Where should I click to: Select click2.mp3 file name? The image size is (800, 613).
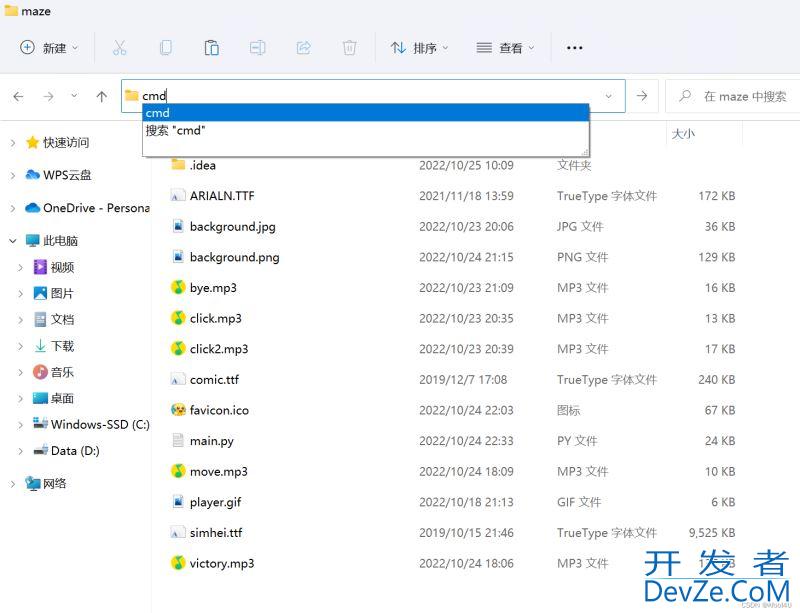219,349
